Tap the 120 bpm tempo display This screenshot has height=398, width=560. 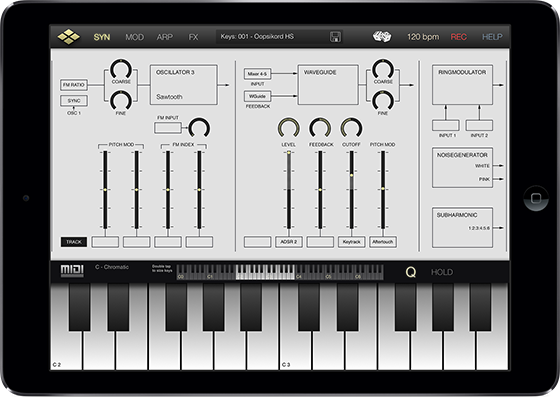[x=423, y=37]
